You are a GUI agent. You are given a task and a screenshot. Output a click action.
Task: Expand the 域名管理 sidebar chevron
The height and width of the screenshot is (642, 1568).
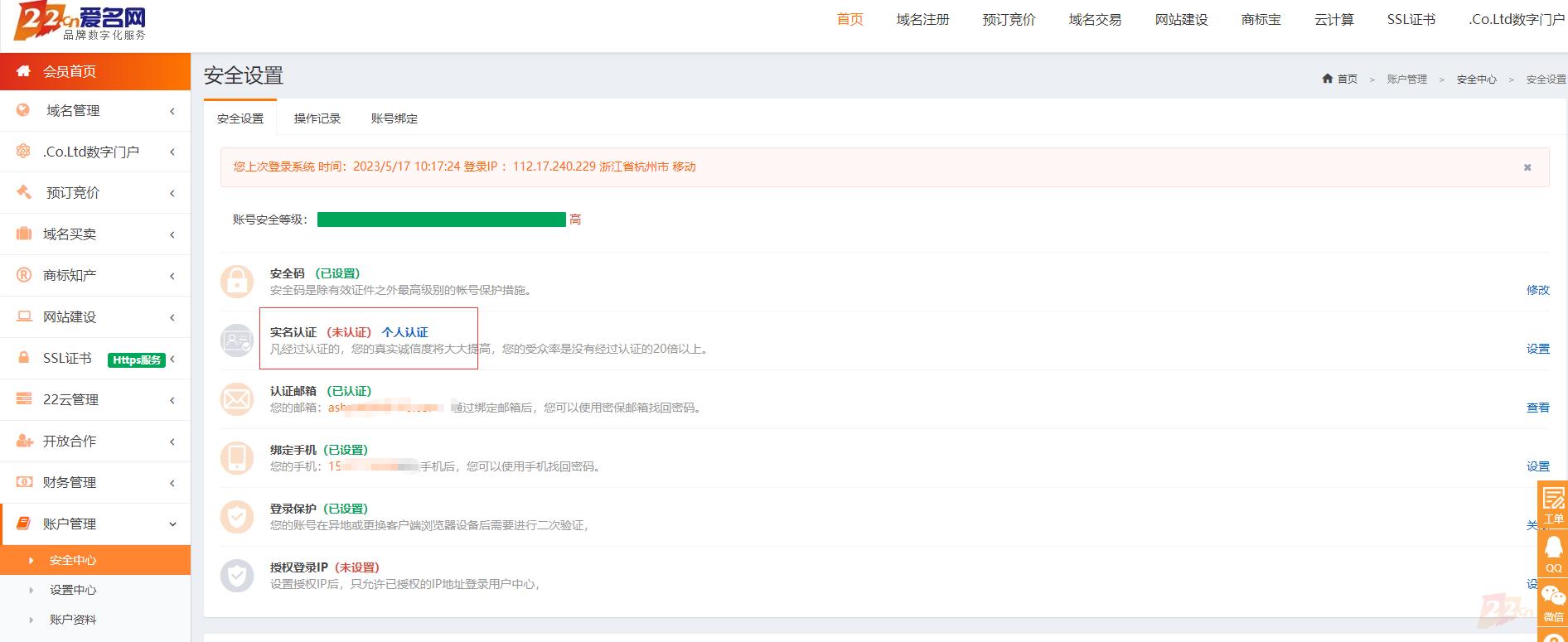[x=172, y=111]
